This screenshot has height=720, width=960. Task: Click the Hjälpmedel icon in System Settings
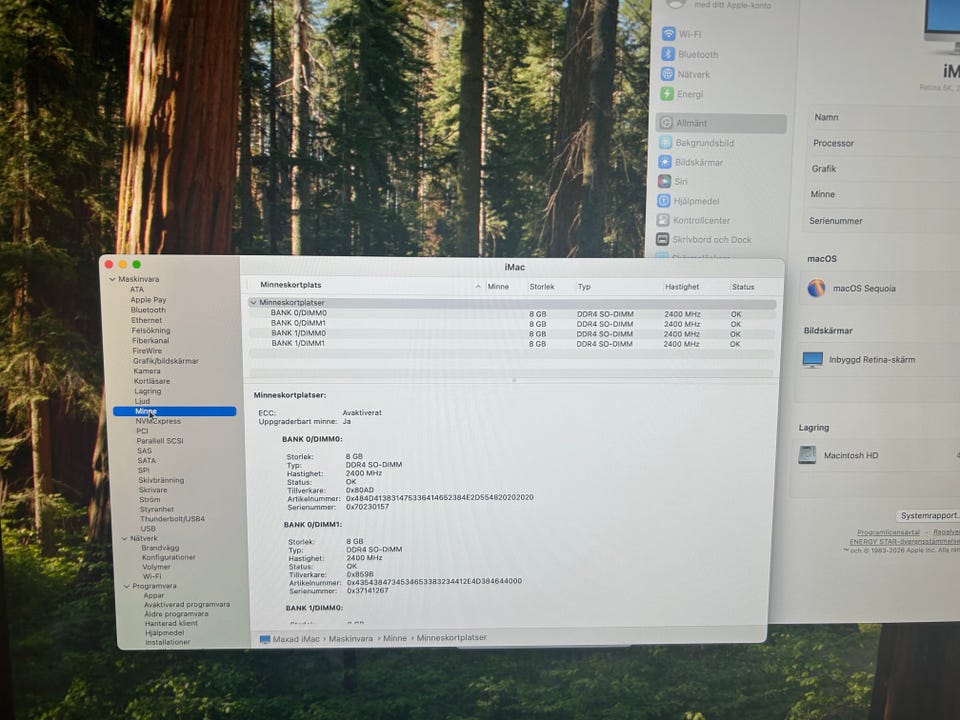coord(664,201)
